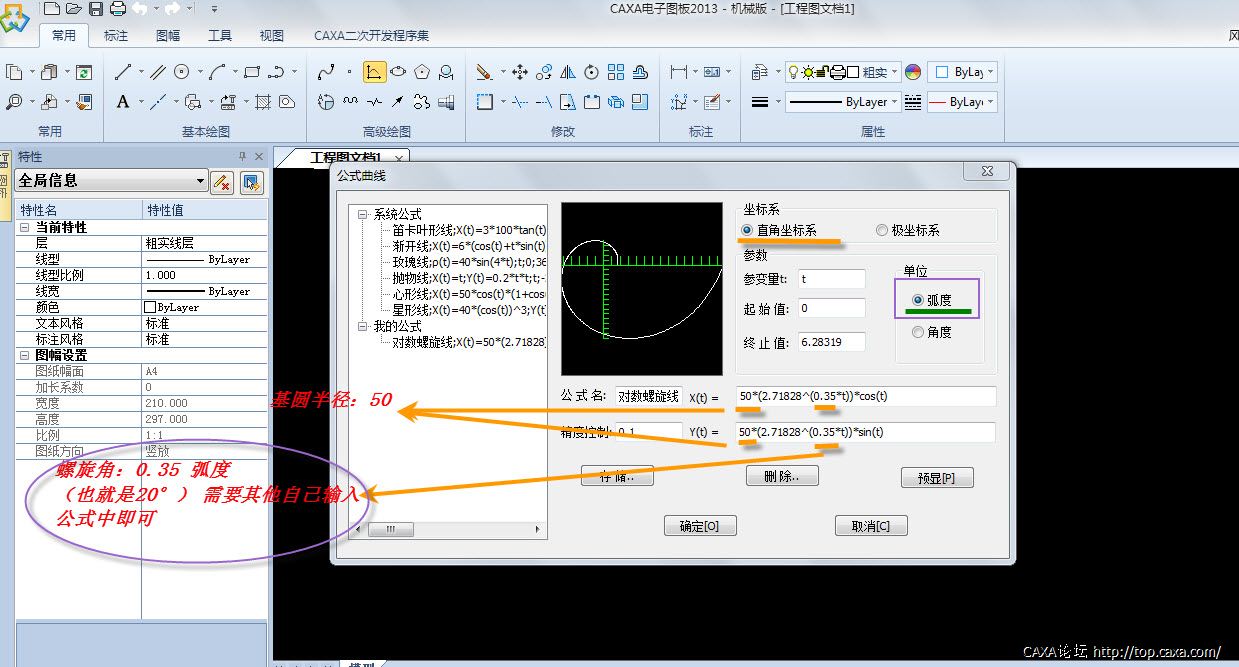Click the mirror tool in the modify group
Screen dimensions: 1239x667
568,72
